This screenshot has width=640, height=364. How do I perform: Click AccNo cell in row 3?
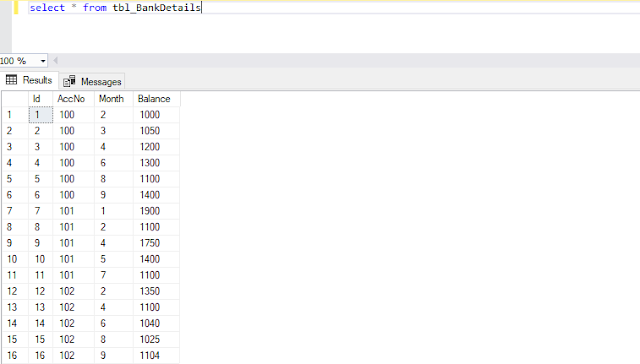pyautogui.click(x=73, y=147)
